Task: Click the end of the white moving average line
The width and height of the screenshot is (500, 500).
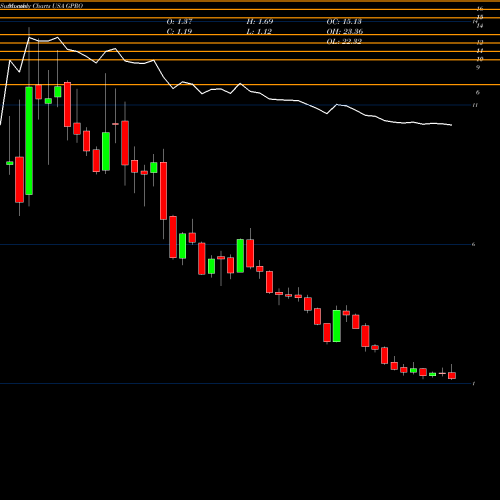Action: [451, 125]
